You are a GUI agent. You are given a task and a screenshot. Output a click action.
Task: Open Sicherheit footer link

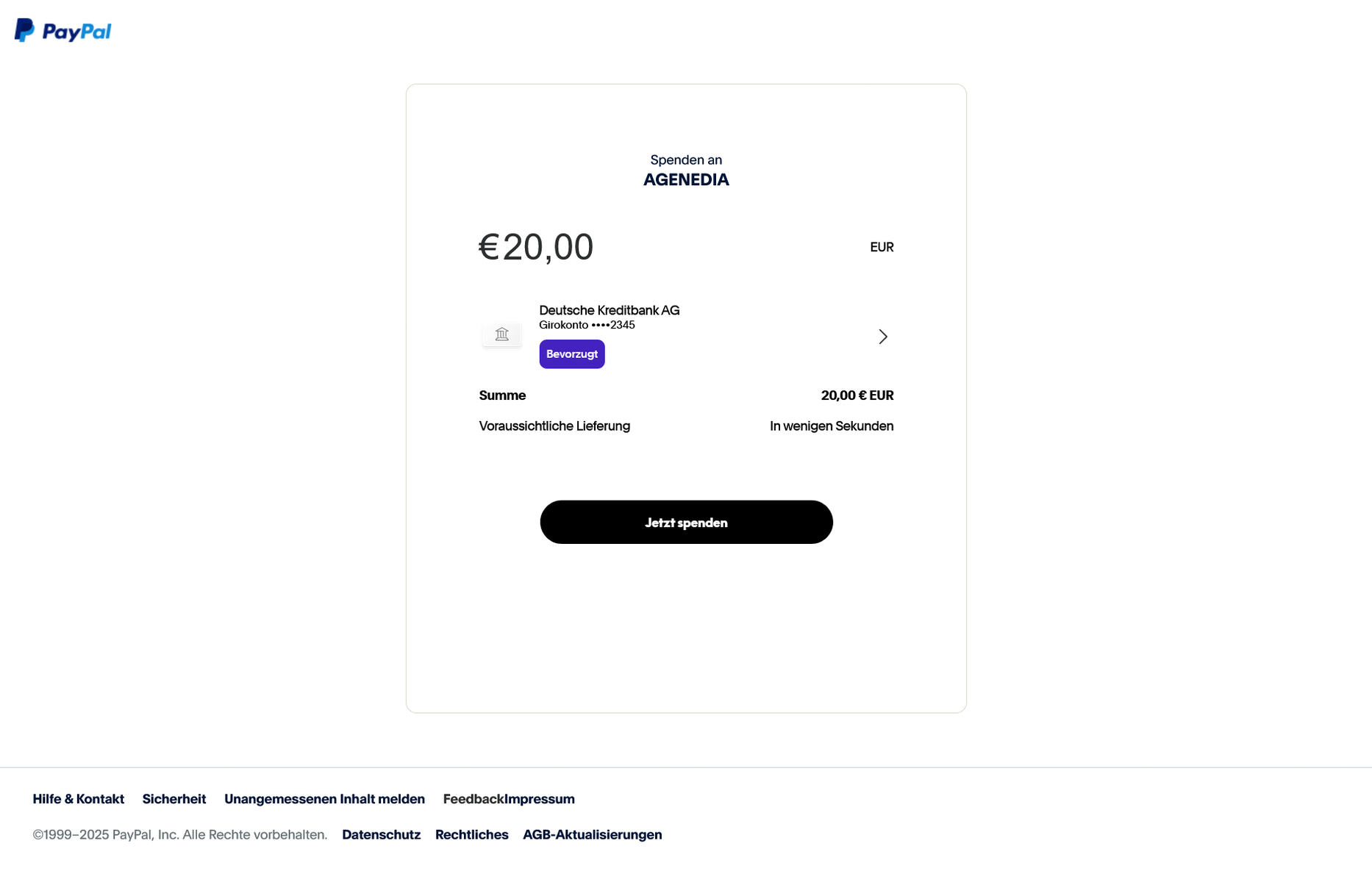[x=174, y=799]
